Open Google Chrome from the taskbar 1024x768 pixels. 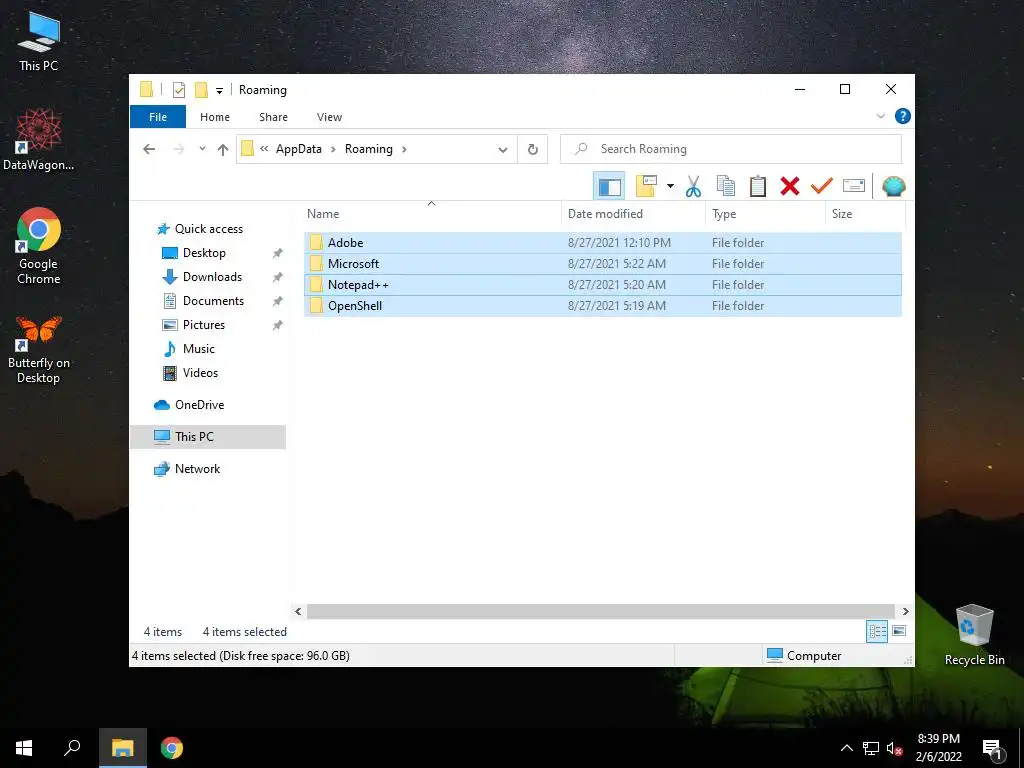[x=172, y=748]
